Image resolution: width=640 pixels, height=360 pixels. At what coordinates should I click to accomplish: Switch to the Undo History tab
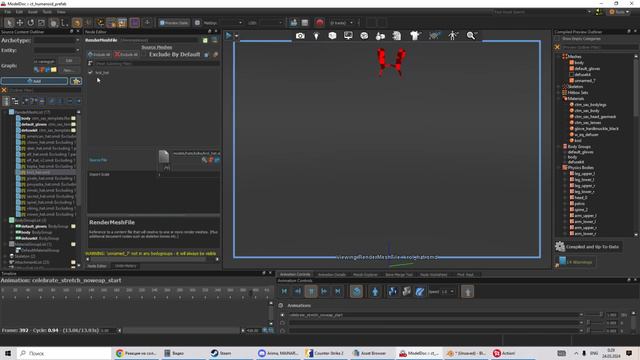(125, 266)
